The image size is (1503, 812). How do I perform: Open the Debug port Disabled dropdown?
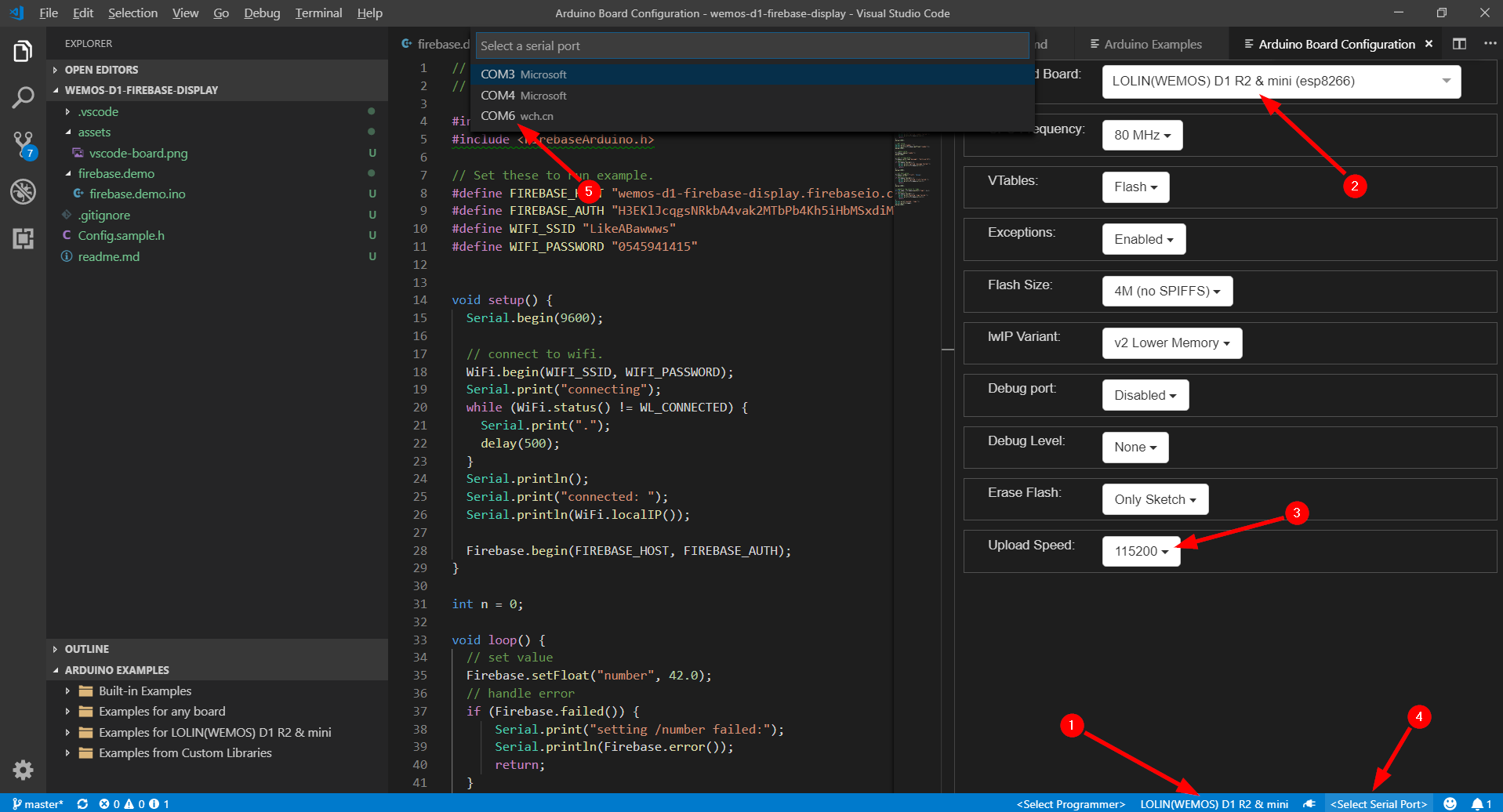click(1145, 395)
